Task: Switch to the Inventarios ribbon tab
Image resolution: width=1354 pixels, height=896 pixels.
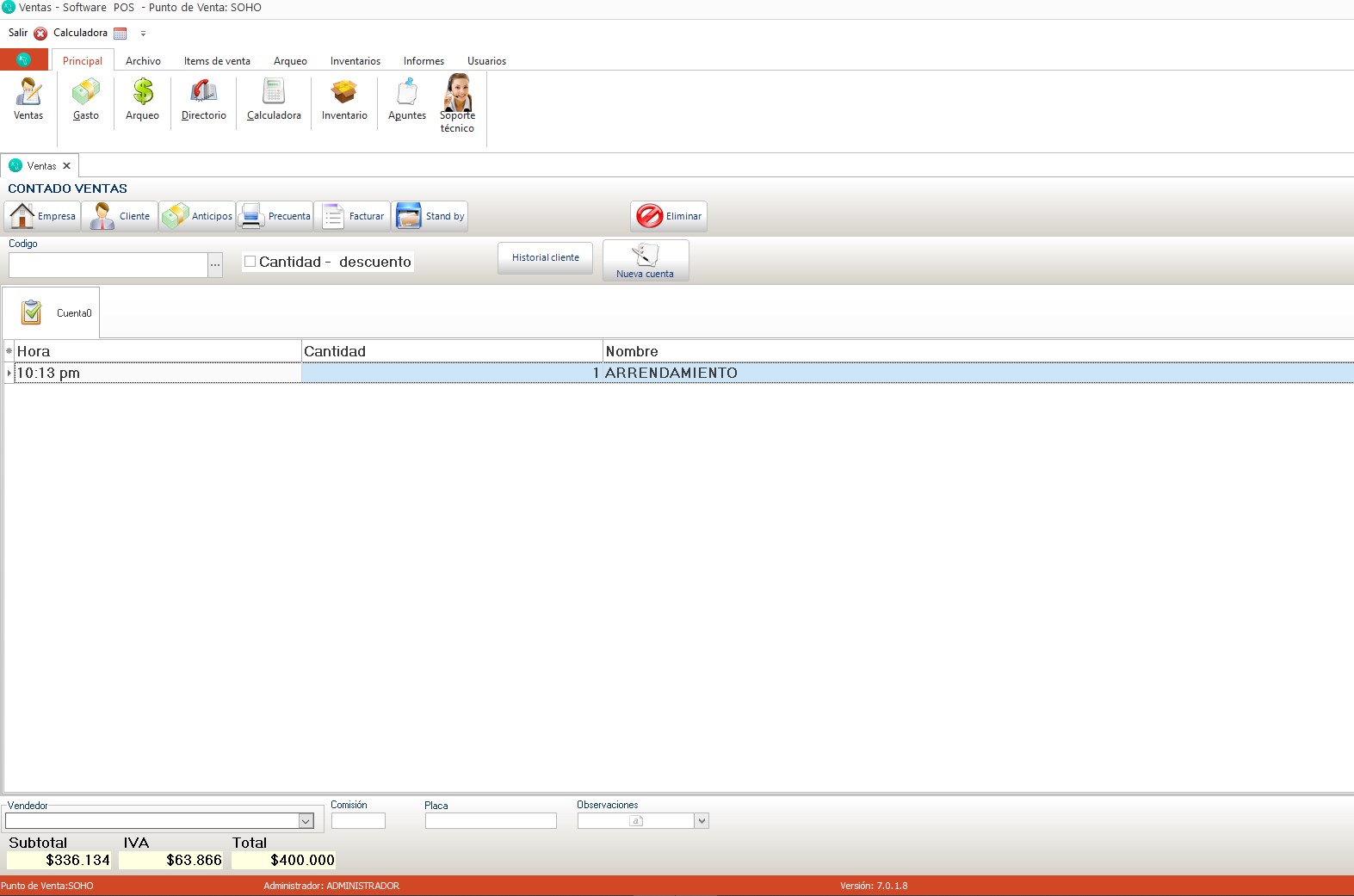Action: pyautogui.click(x=355, y=61)
